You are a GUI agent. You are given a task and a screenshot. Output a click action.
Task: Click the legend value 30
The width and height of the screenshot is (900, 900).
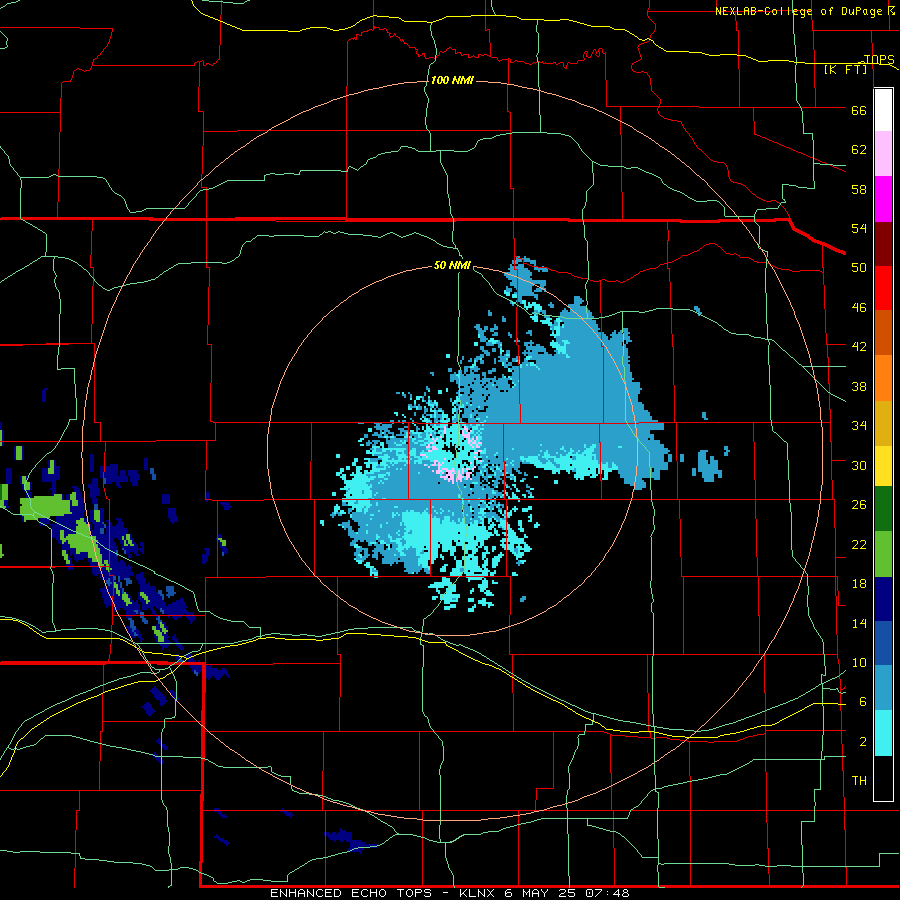(859, 465)
